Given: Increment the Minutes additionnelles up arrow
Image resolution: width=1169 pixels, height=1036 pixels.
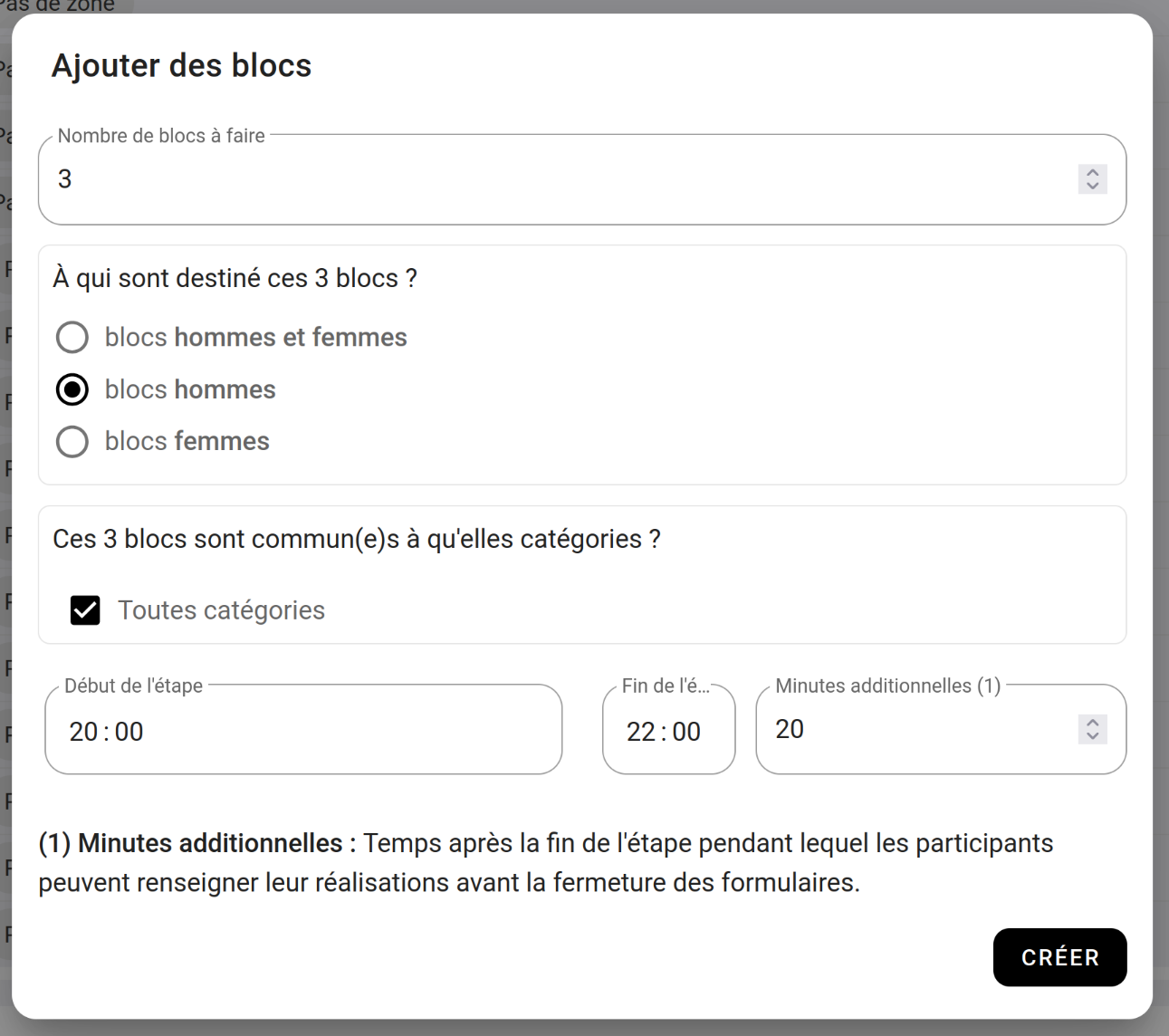Looking at the screenshot, I should tap(1093, 723).
